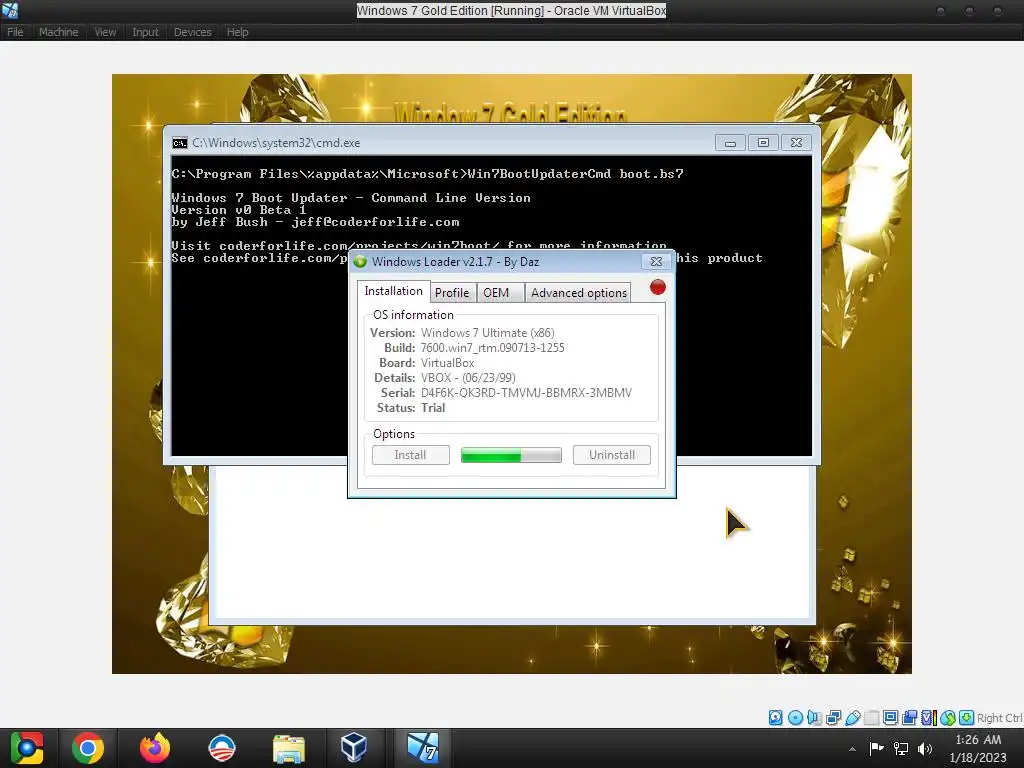Viewport: 1024px width, 768px height.
Task: Click the USB devices status icon
Action: (853, 718)
